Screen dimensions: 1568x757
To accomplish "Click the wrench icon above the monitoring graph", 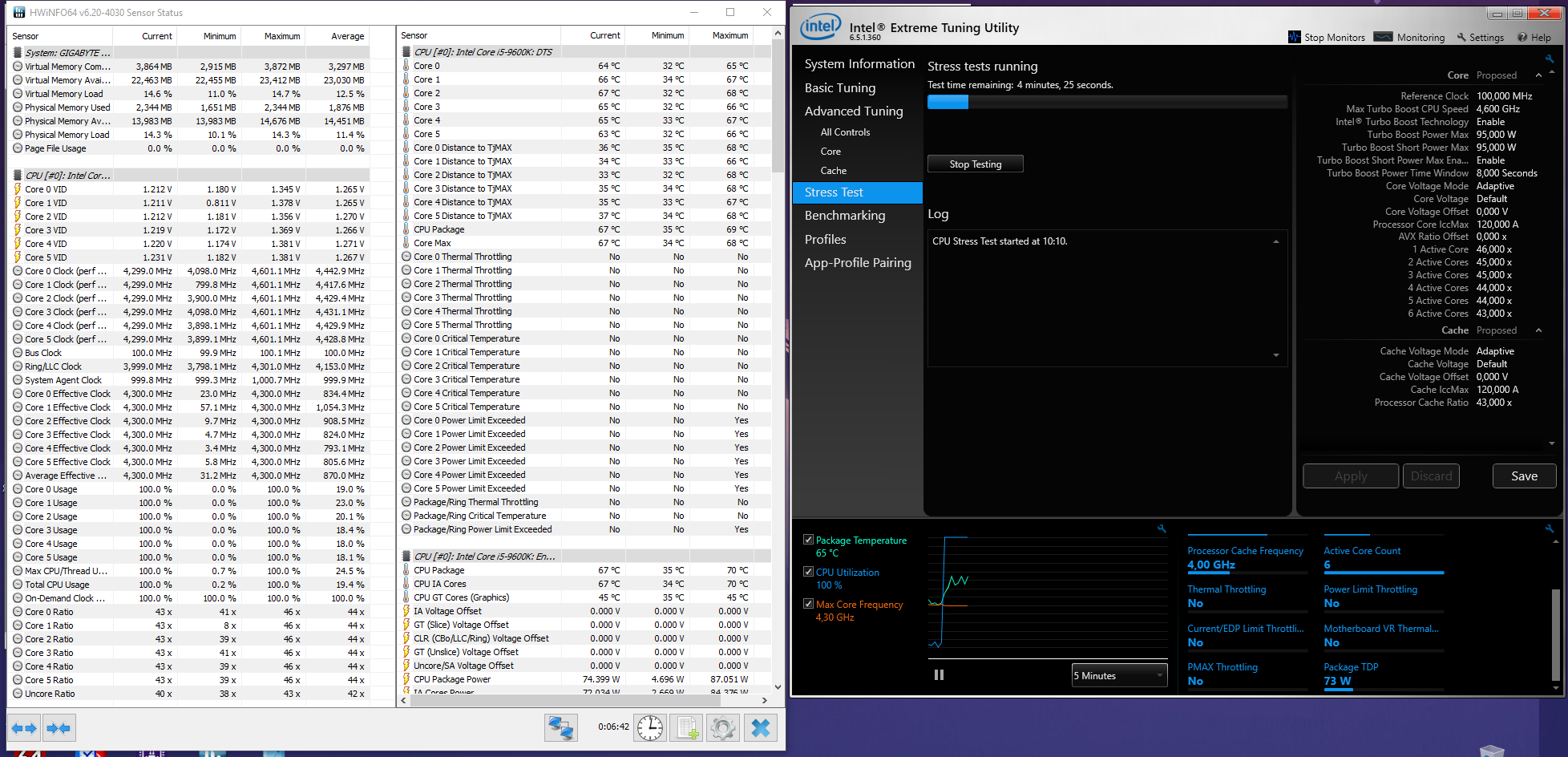I will pyautogui.click(x=1162, y=528).
